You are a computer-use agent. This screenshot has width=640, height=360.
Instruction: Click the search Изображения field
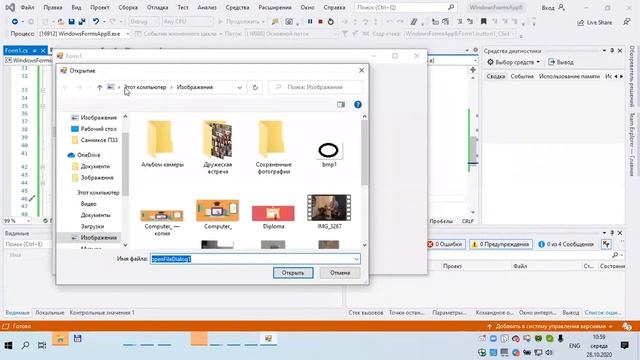coord(316,87)
